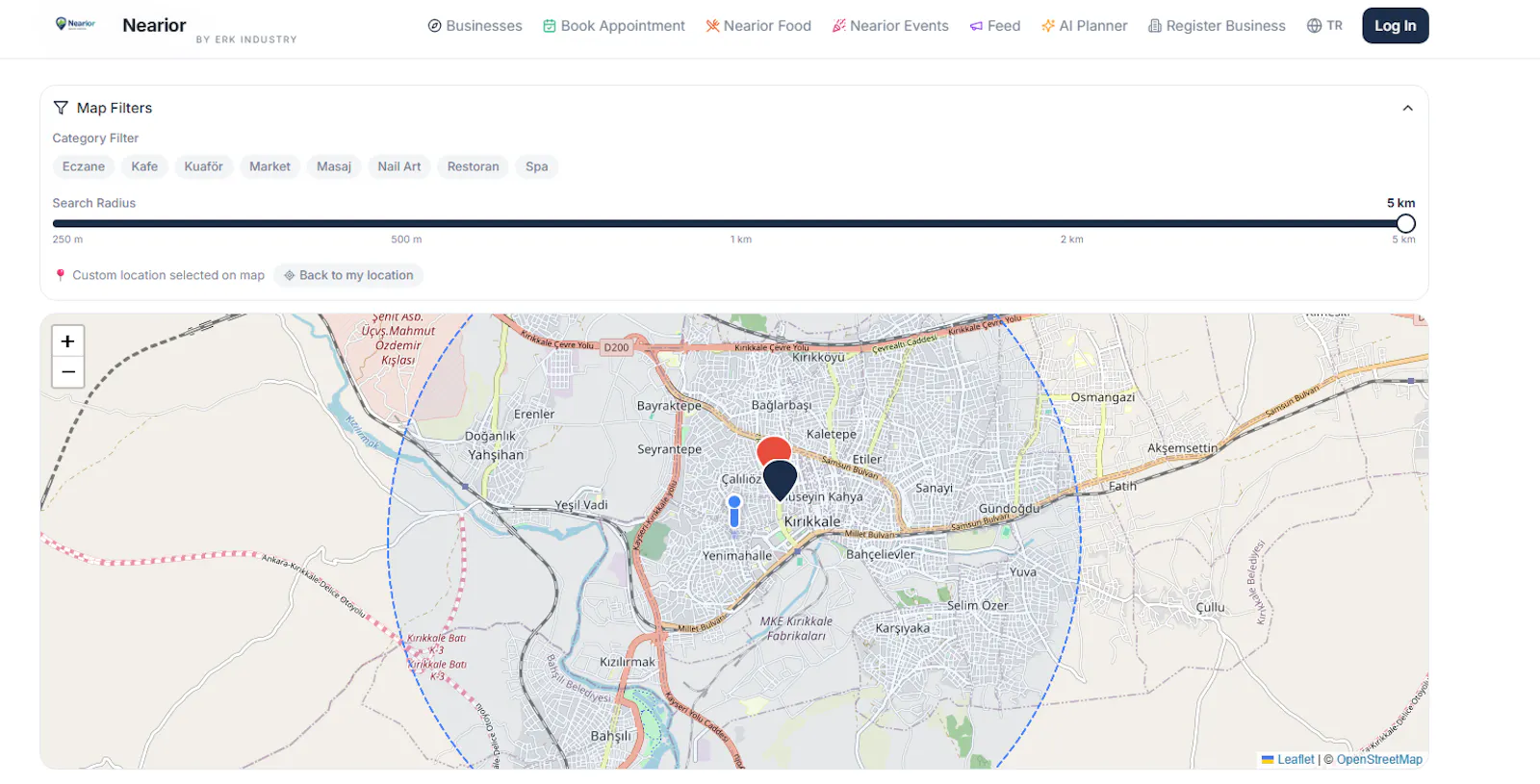Click the Kırıkkale city label on map
This screenshot has height=784, width=1540.
click(x=811, y=521)
